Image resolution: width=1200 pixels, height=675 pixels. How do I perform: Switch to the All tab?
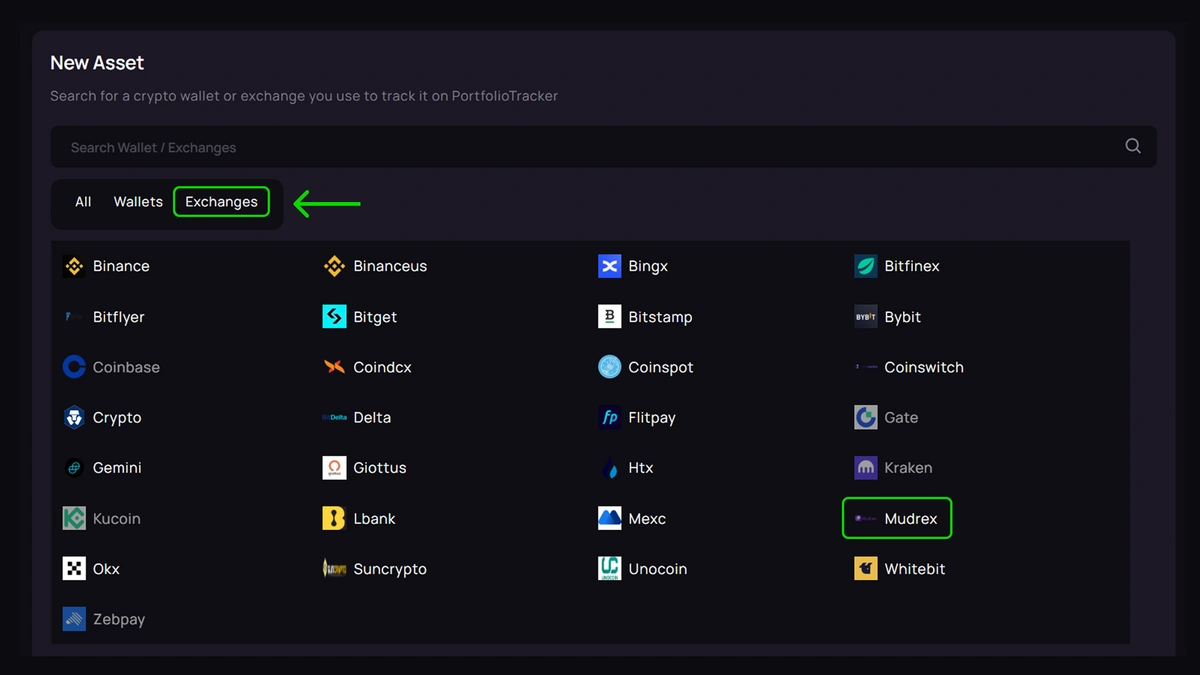83,202
